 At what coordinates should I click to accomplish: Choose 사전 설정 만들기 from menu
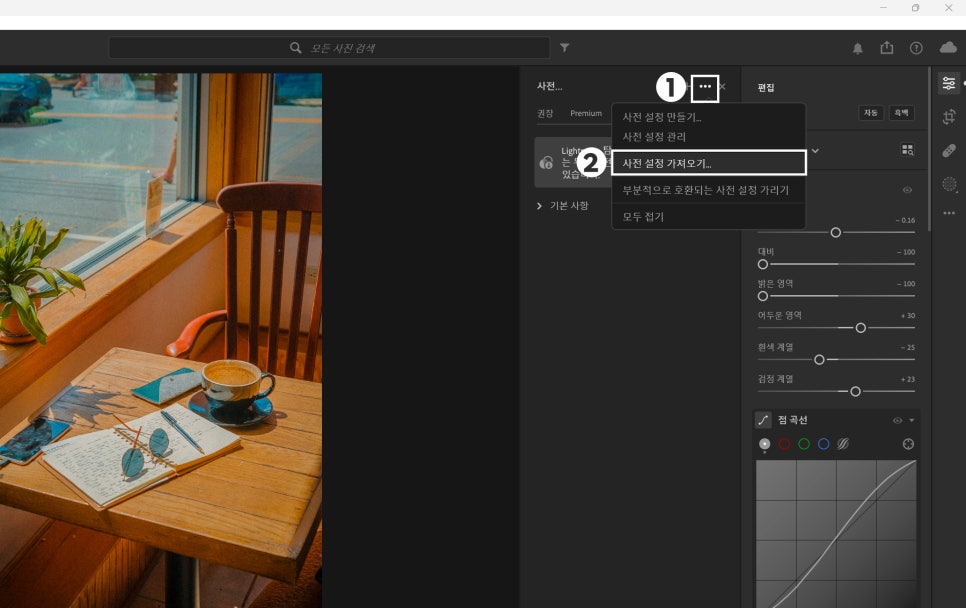[x=661, y=118]
